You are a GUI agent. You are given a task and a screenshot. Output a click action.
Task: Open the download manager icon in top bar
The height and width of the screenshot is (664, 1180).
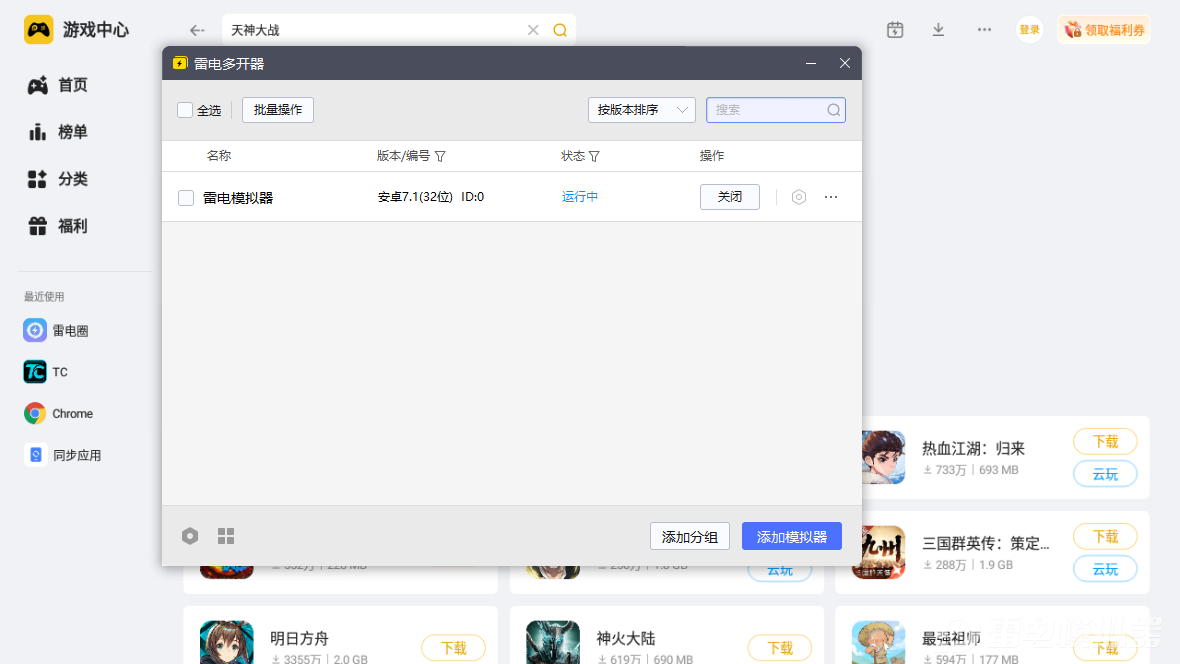(938, 30)
